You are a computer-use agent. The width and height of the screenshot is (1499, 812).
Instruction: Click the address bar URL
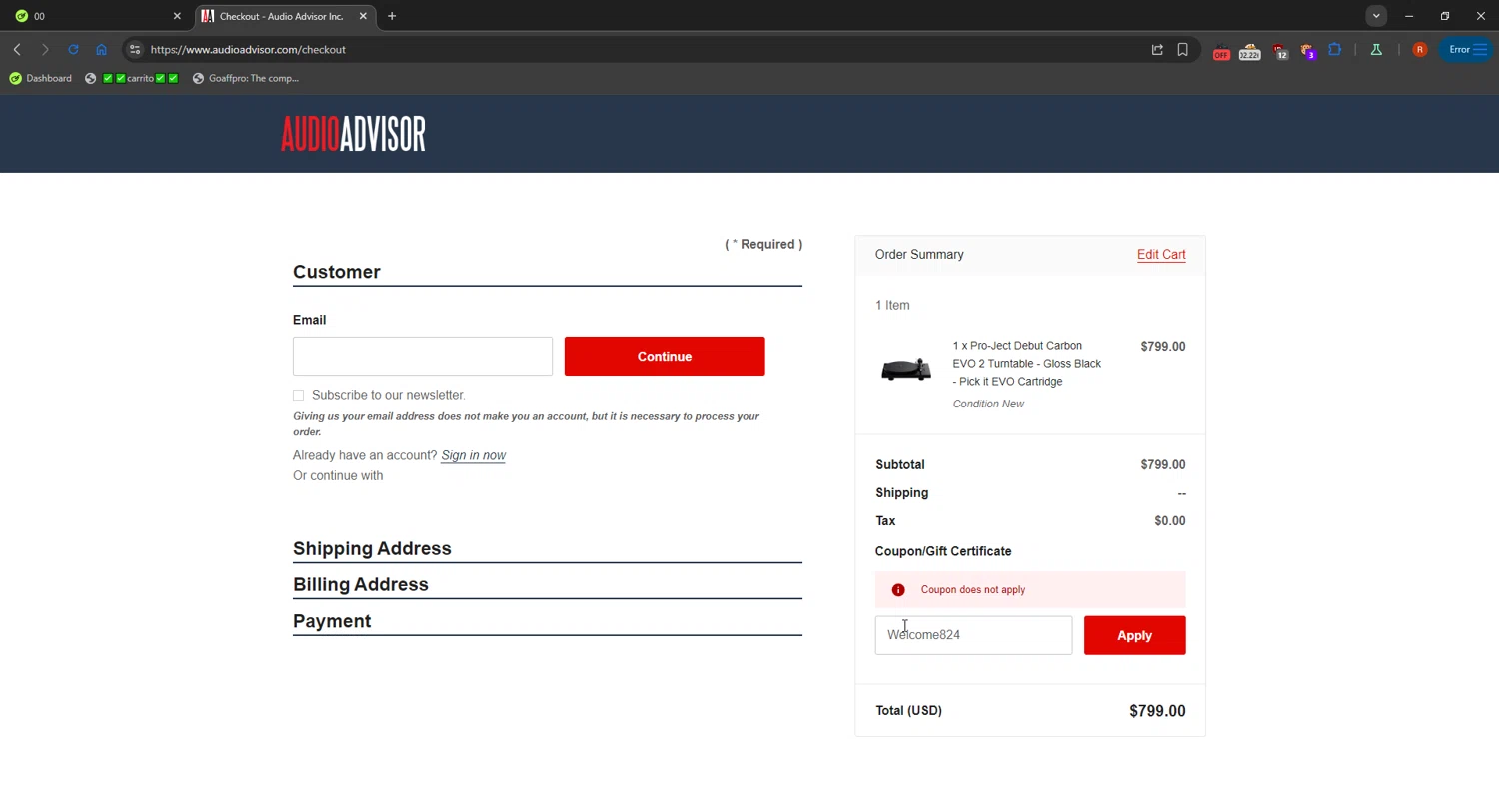point(248,49)
